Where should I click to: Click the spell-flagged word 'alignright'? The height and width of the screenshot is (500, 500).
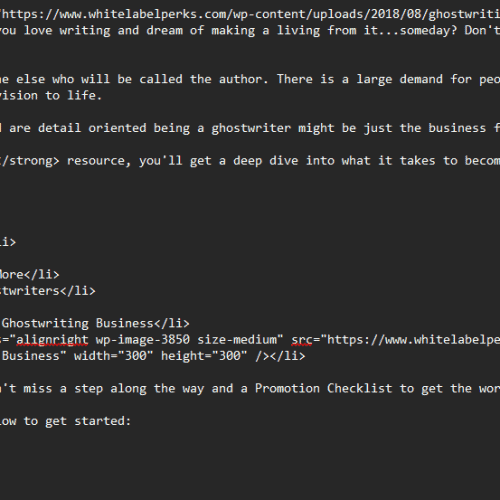[52, 340]
